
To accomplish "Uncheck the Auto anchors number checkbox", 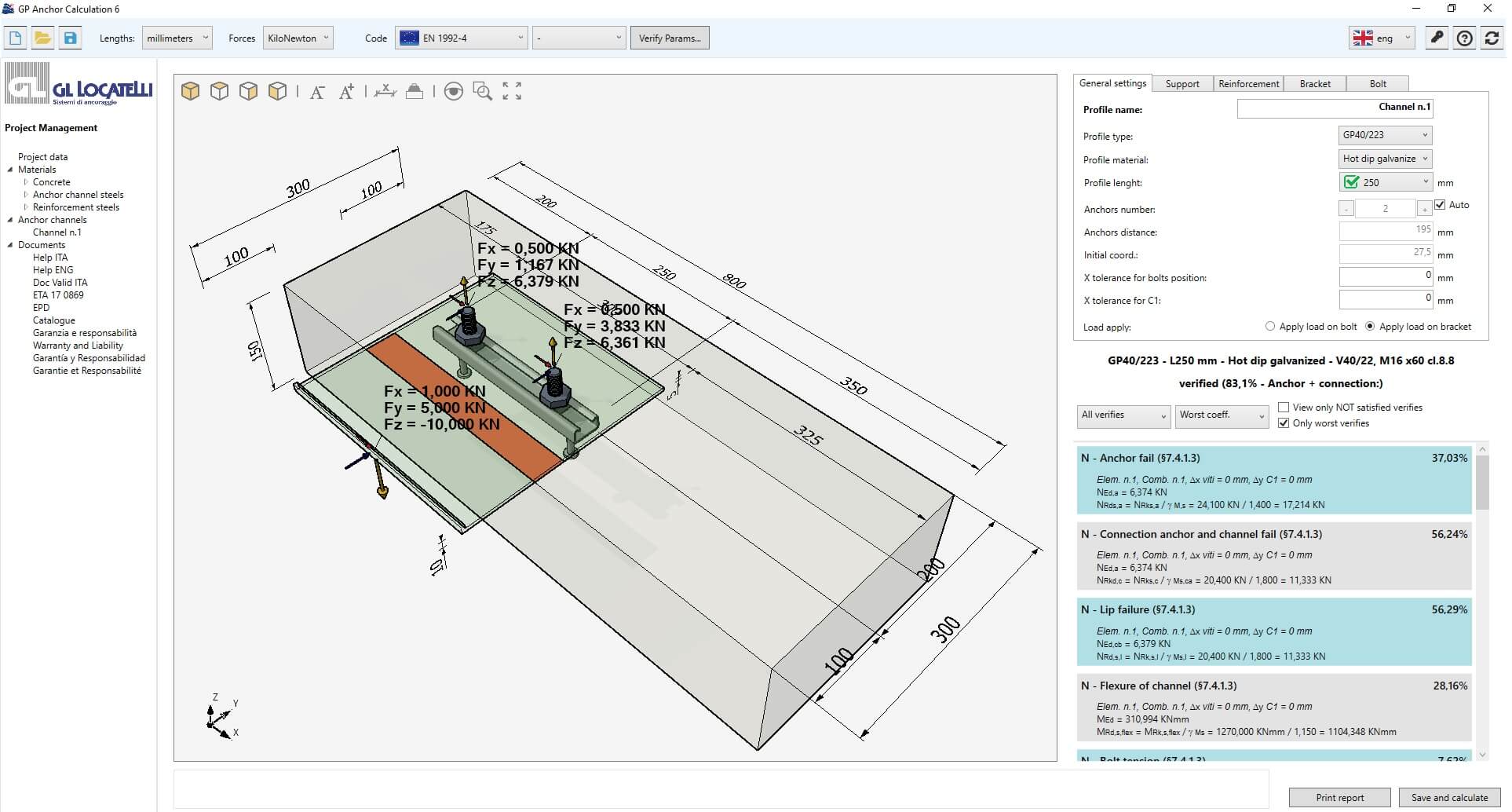I will click(x=1440, y=205).
